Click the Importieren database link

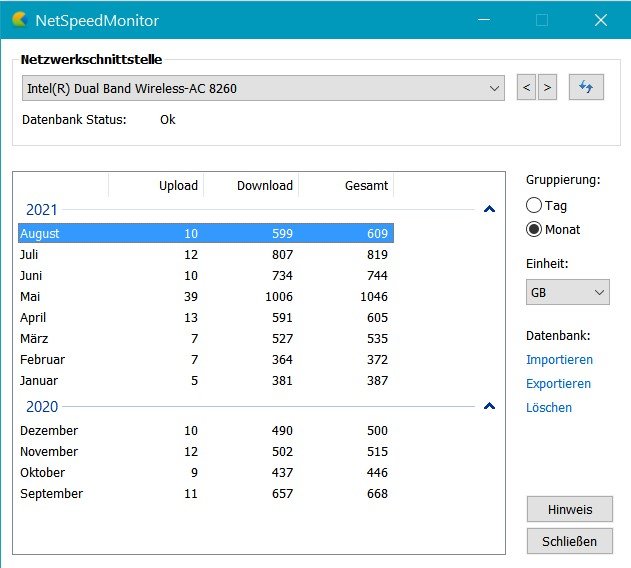[x=559, y=359]
